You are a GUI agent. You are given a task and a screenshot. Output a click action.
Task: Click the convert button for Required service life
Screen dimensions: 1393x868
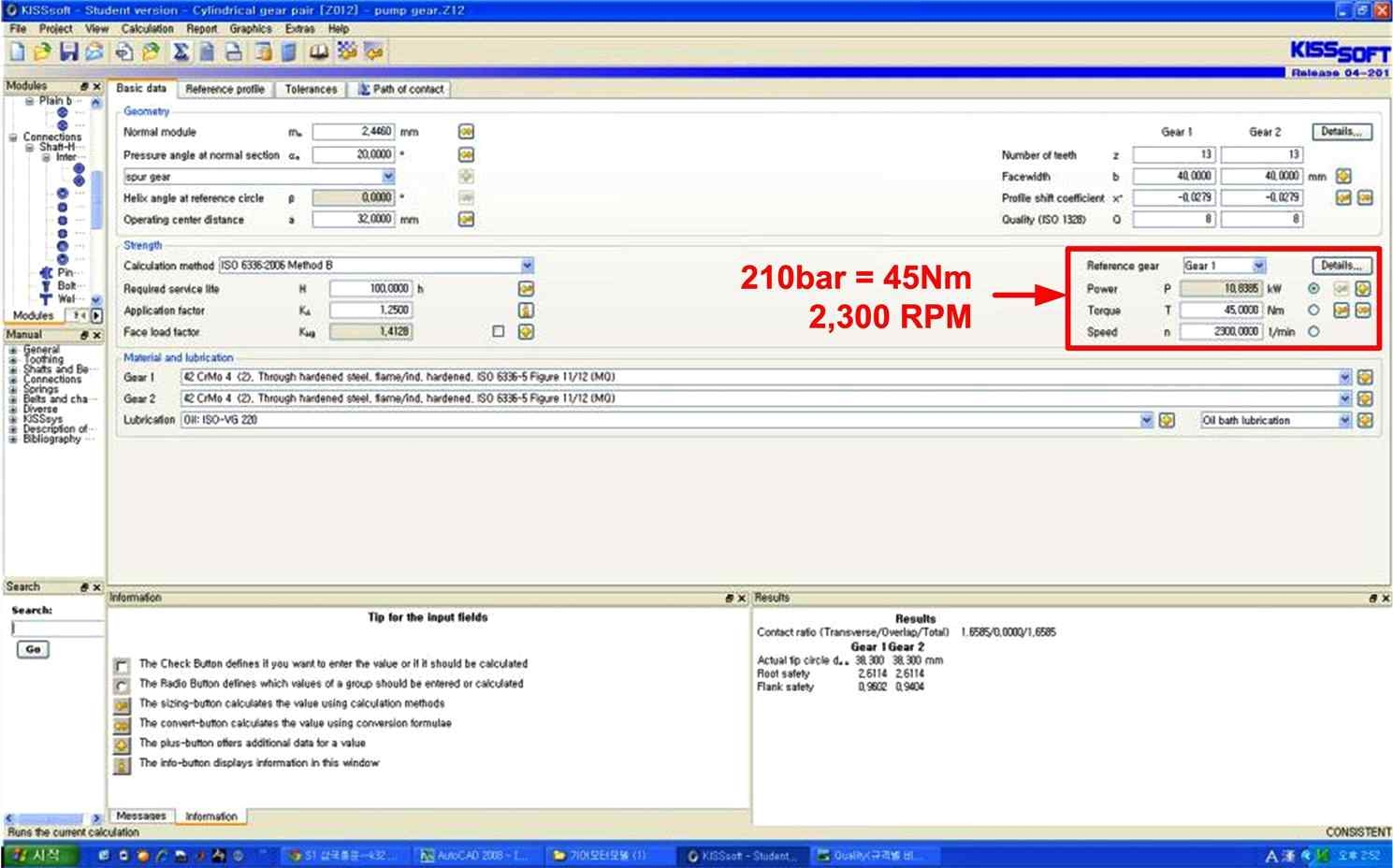(526, 289)
